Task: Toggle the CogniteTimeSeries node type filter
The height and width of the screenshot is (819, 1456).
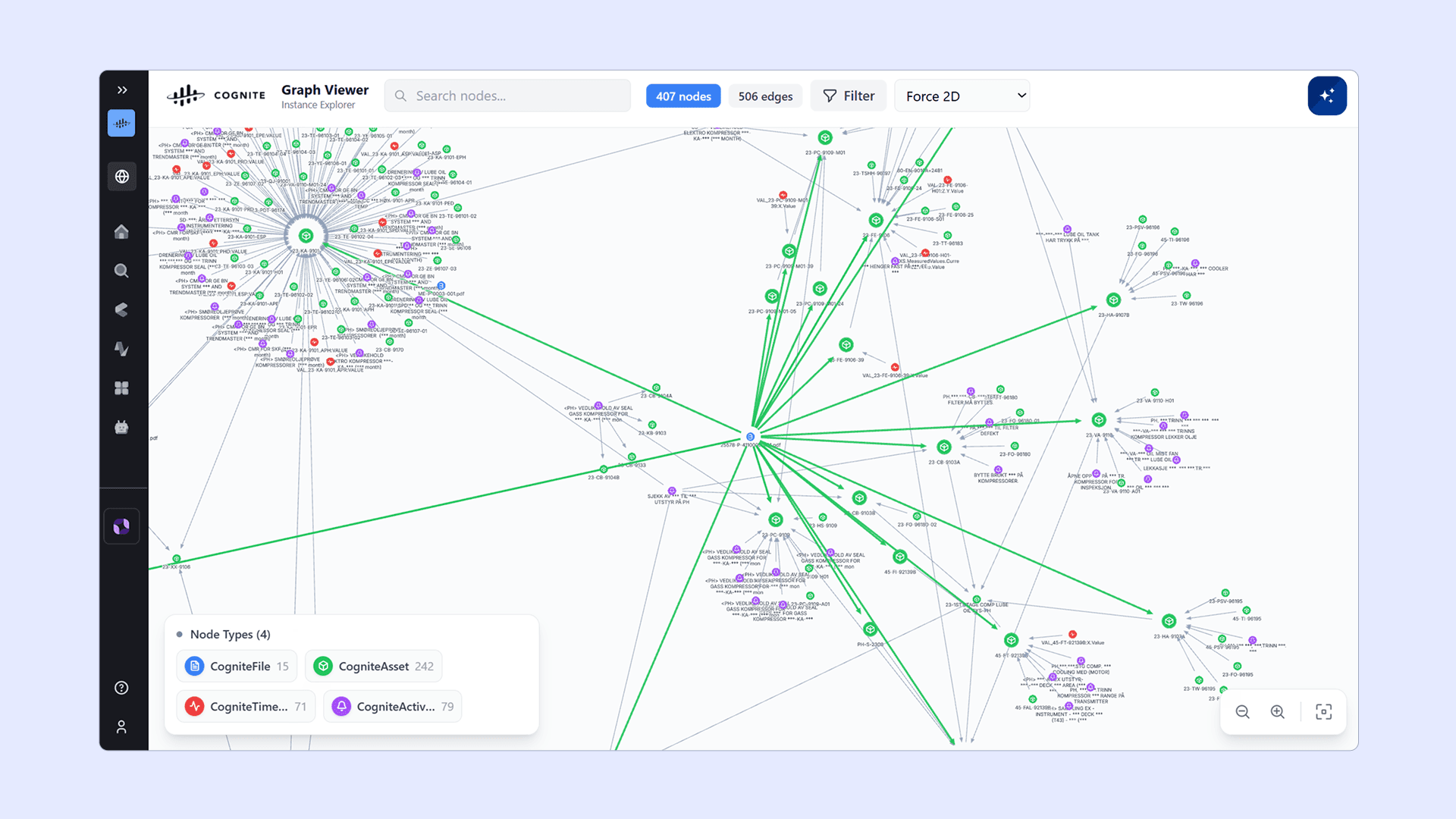Action: [x=246, y=707]
